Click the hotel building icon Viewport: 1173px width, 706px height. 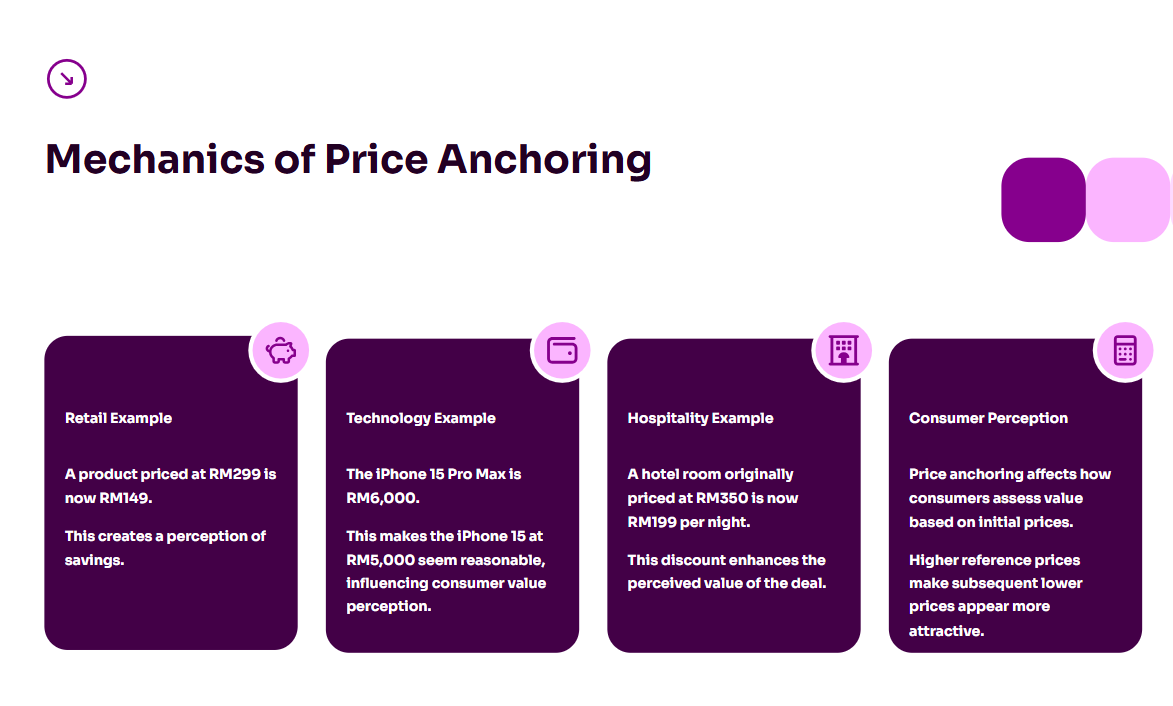843,351
